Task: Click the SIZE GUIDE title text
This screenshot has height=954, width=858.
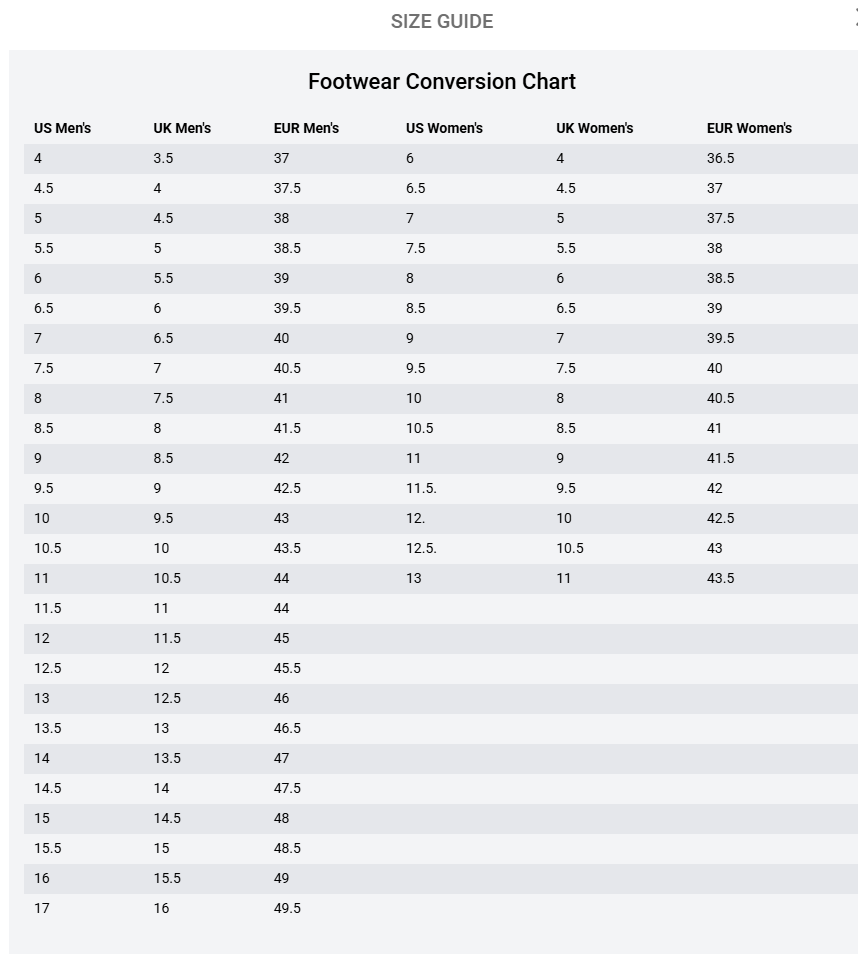Action: (442, 21)
